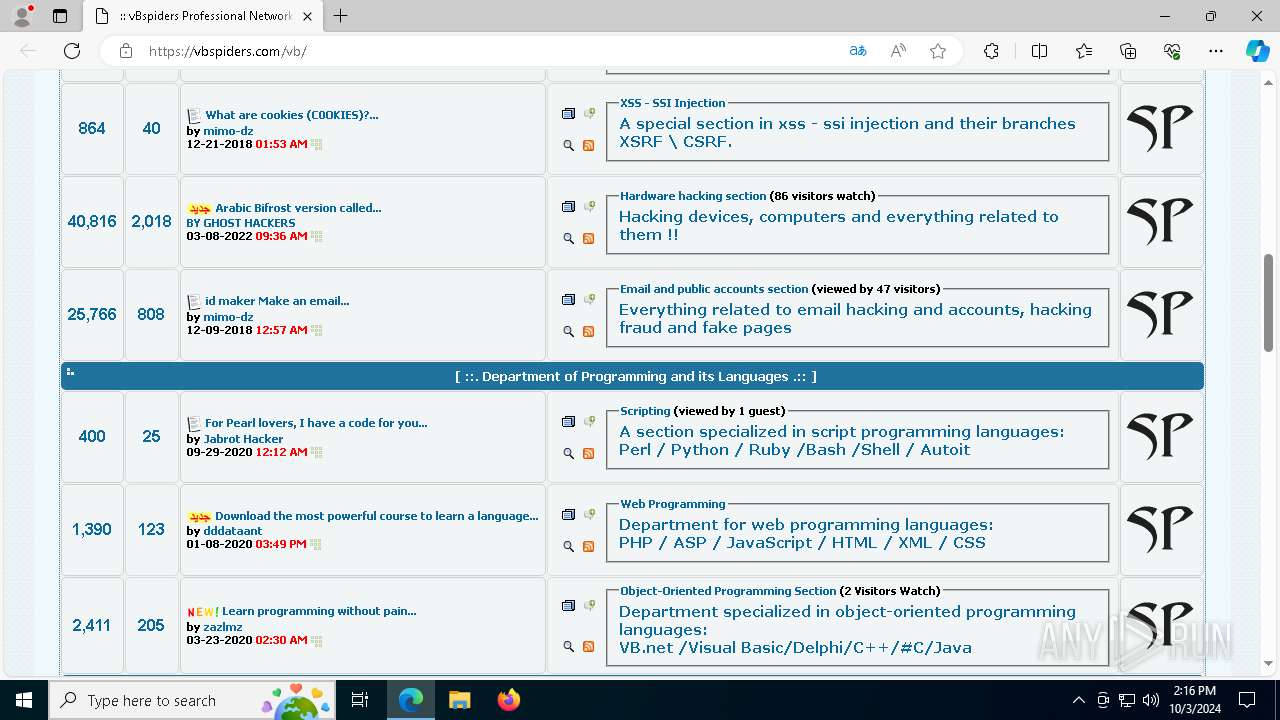
Task: Open the RSS feed icon for Web Programming
Action: (x=588, y=547)
